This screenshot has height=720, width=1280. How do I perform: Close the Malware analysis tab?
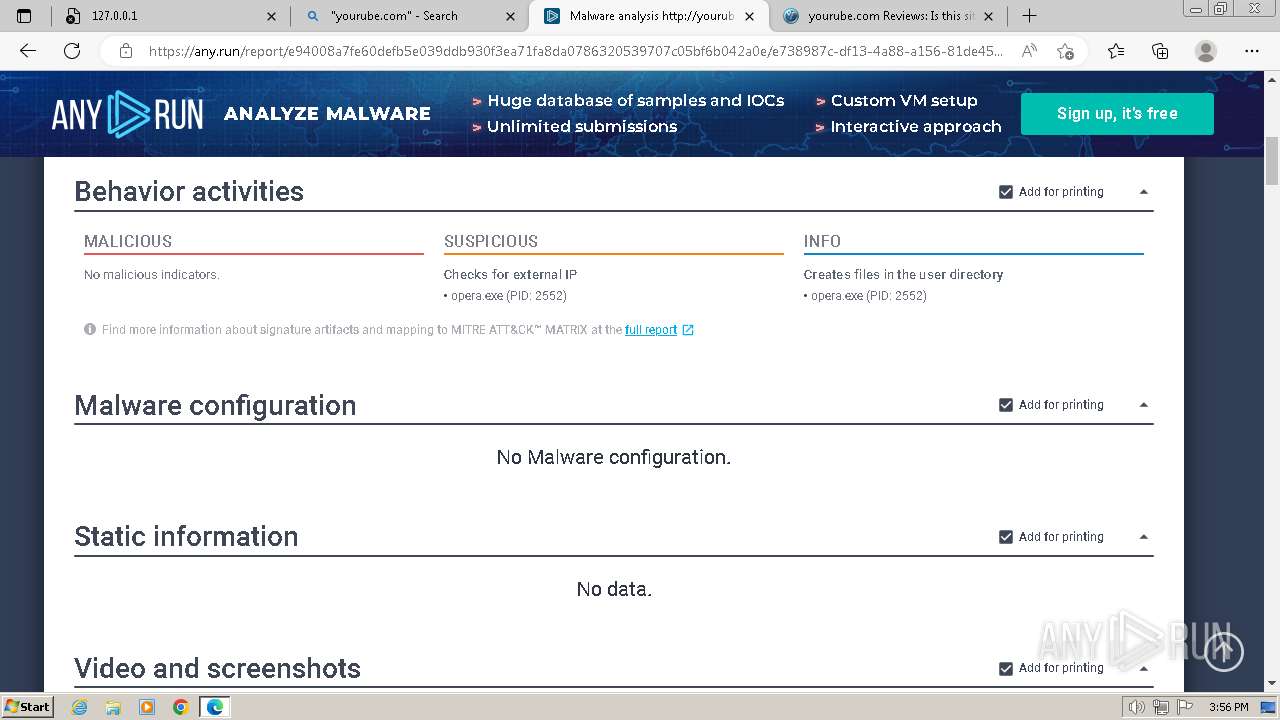click(750, 16)
